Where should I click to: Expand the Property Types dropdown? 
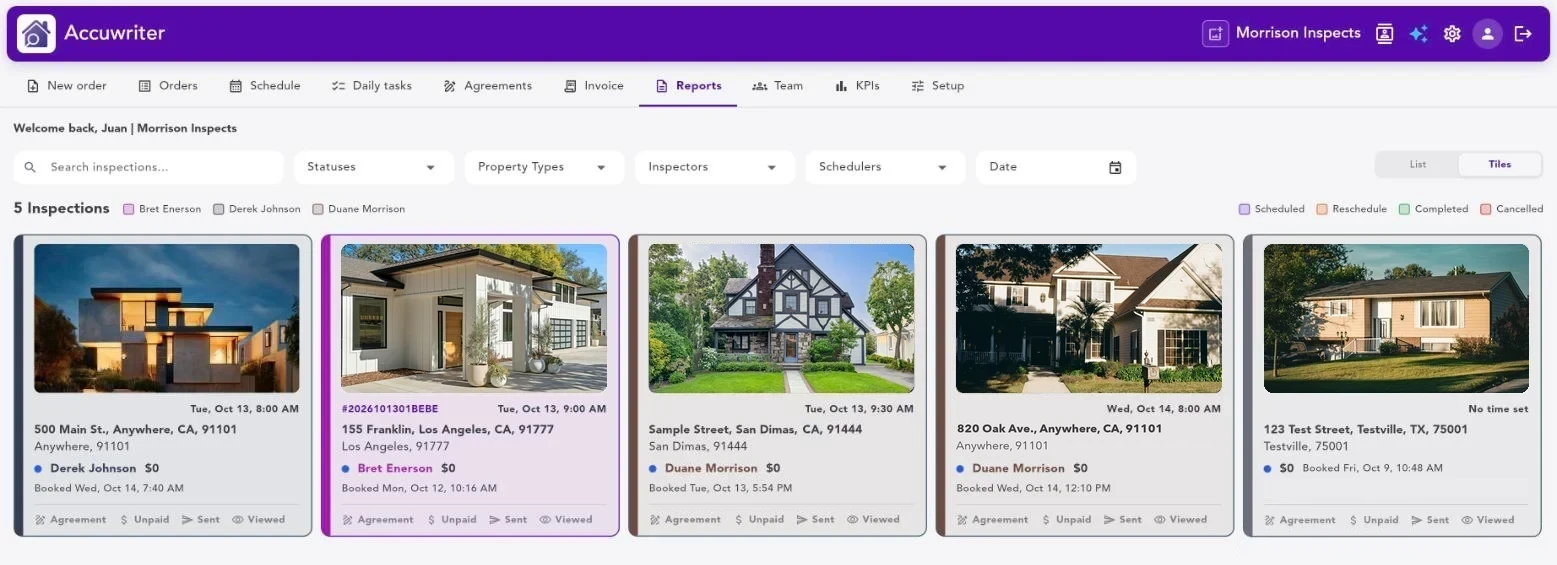pyautogui.click(x=544, y=167)
